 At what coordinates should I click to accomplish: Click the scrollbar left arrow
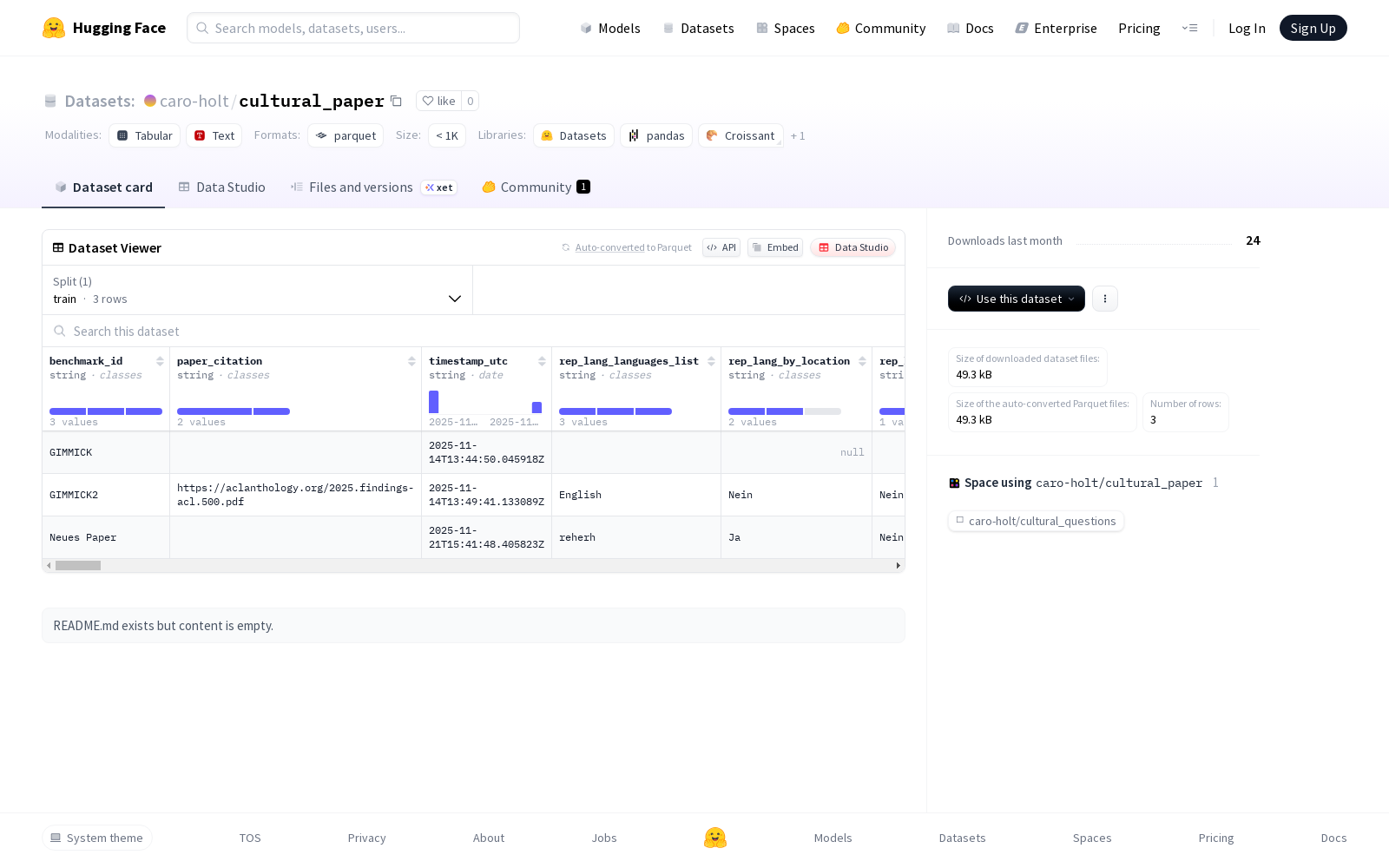click(49, 565)
